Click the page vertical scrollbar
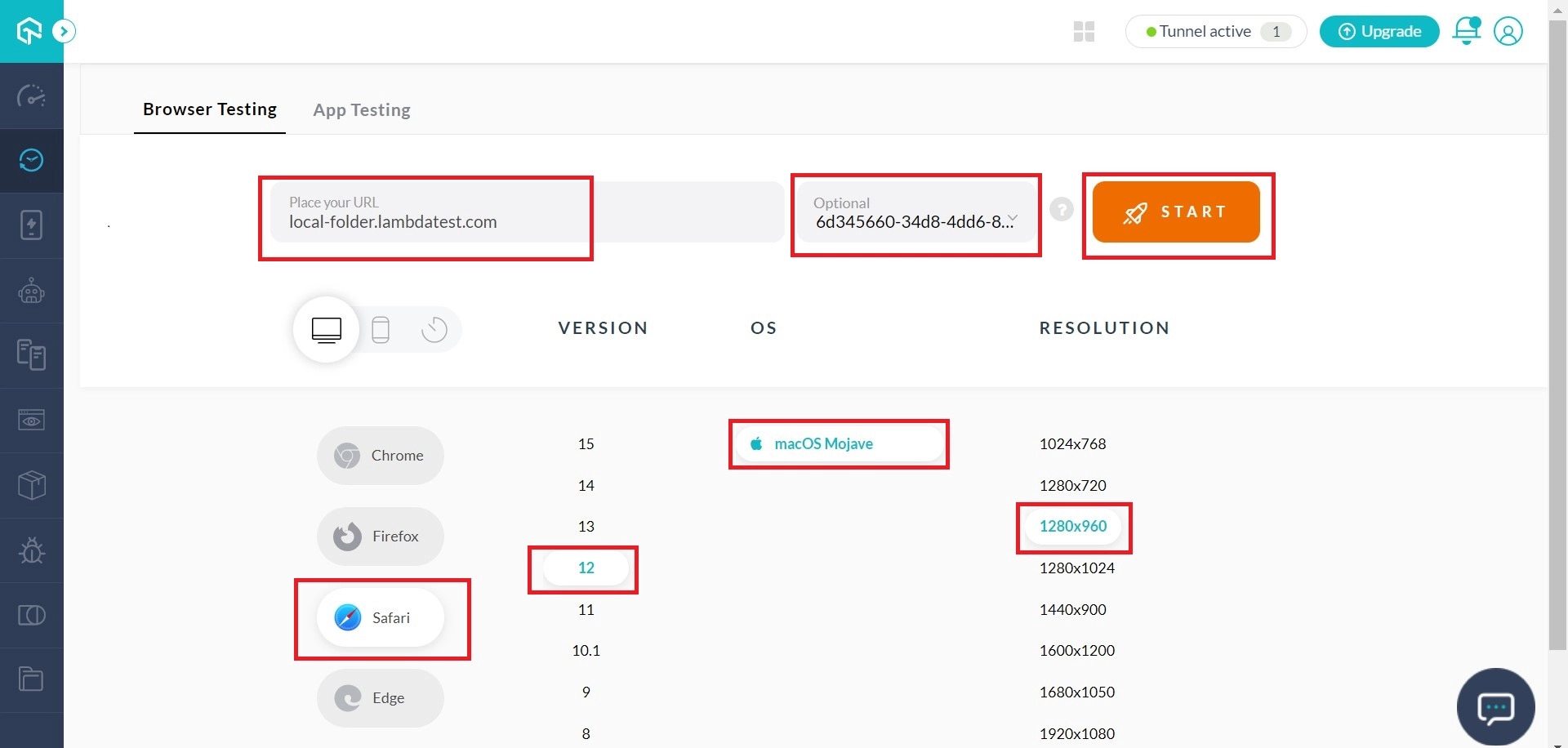The width and height of the screenshot is (1568, 748). tap(1557, 335)
